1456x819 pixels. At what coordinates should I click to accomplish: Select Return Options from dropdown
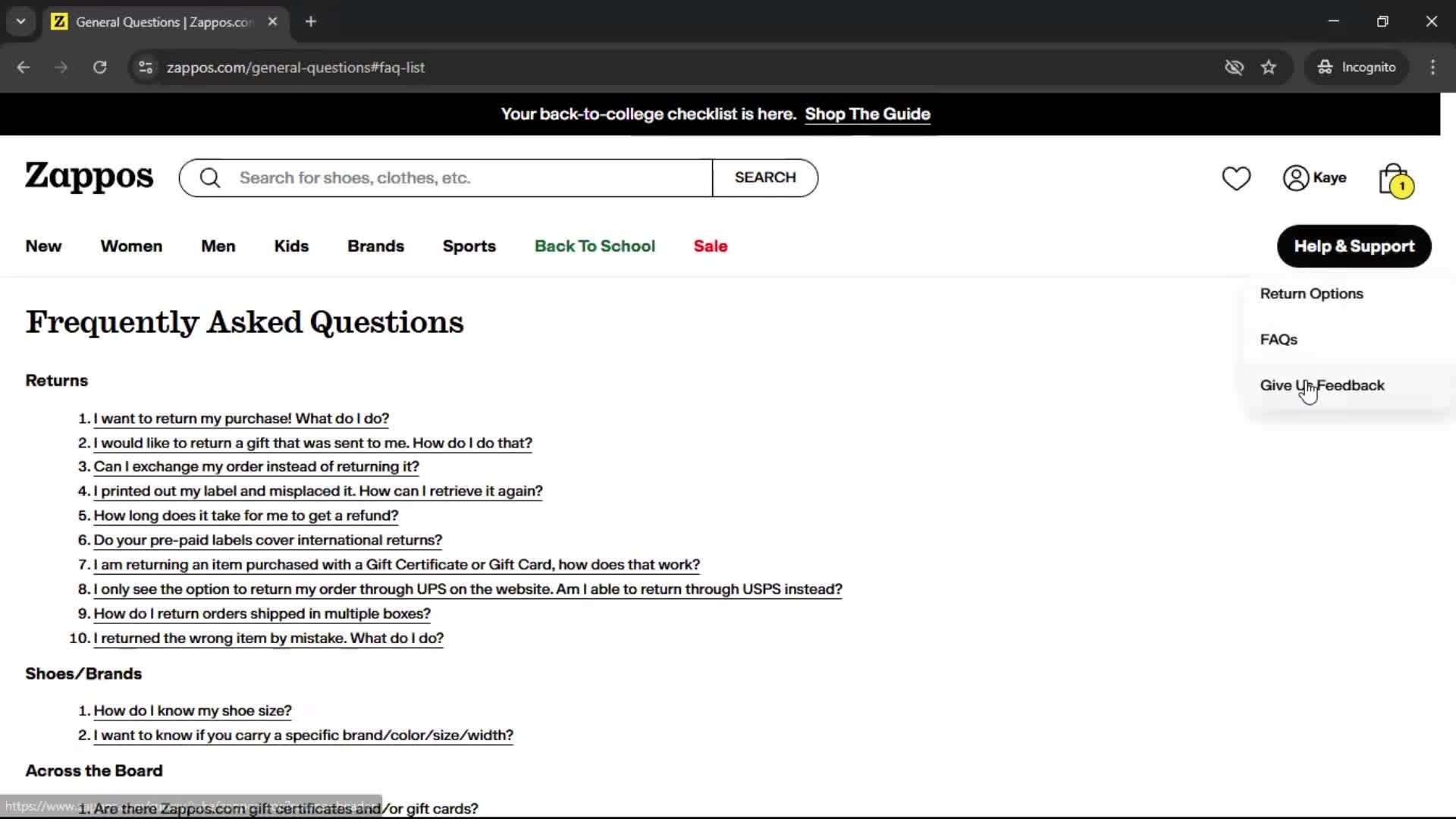tap(1311, 294)
